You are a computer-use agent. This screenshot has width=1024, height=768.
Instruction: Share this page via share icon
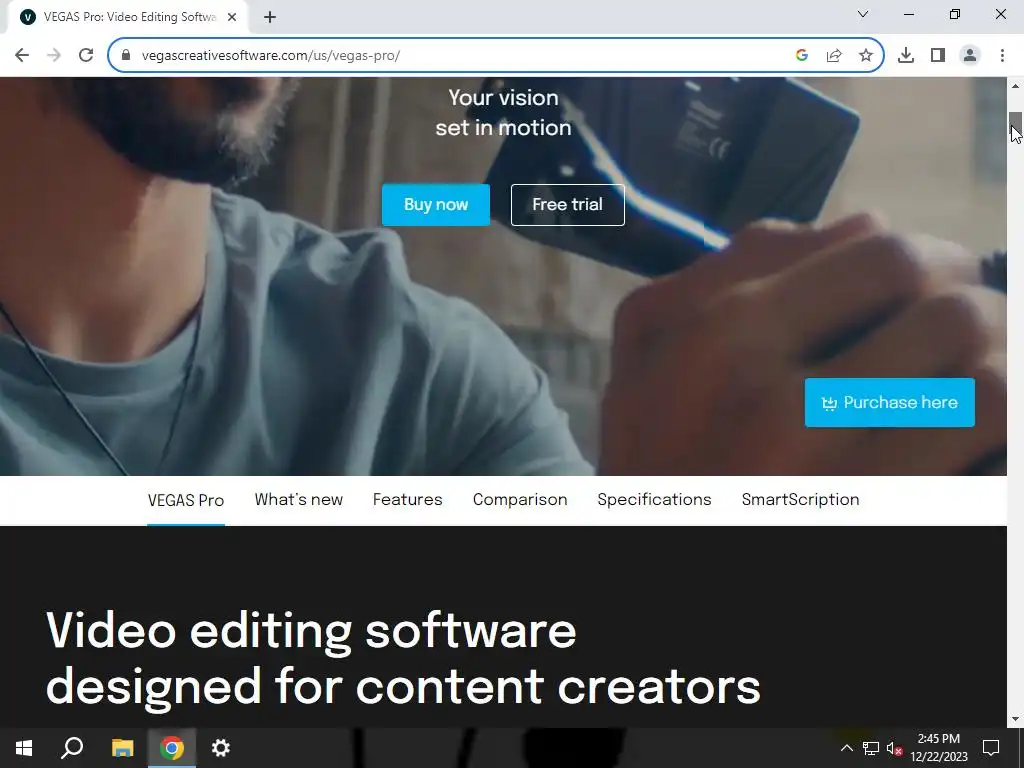pos(834,56)
